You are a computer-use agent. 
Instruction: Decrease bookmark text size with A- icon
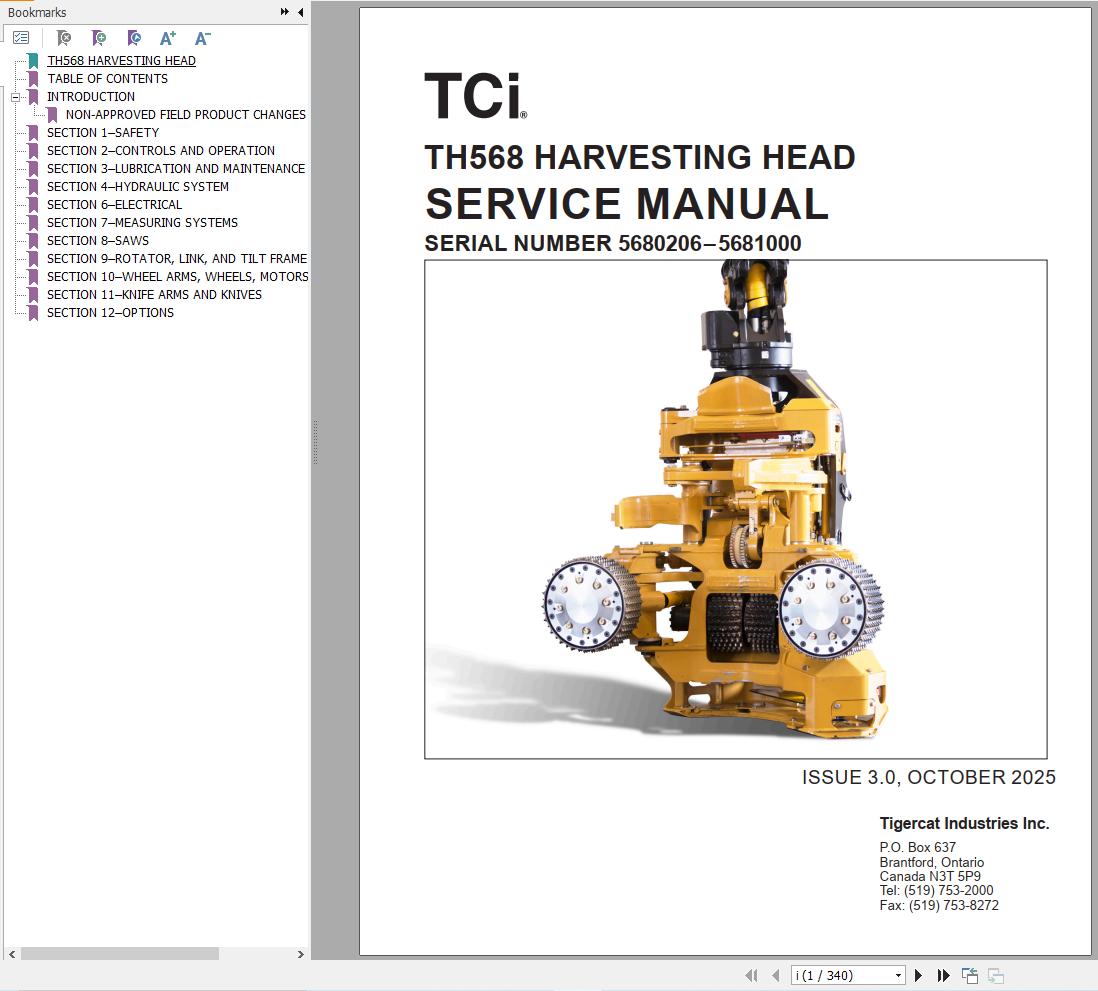point(202,38)
